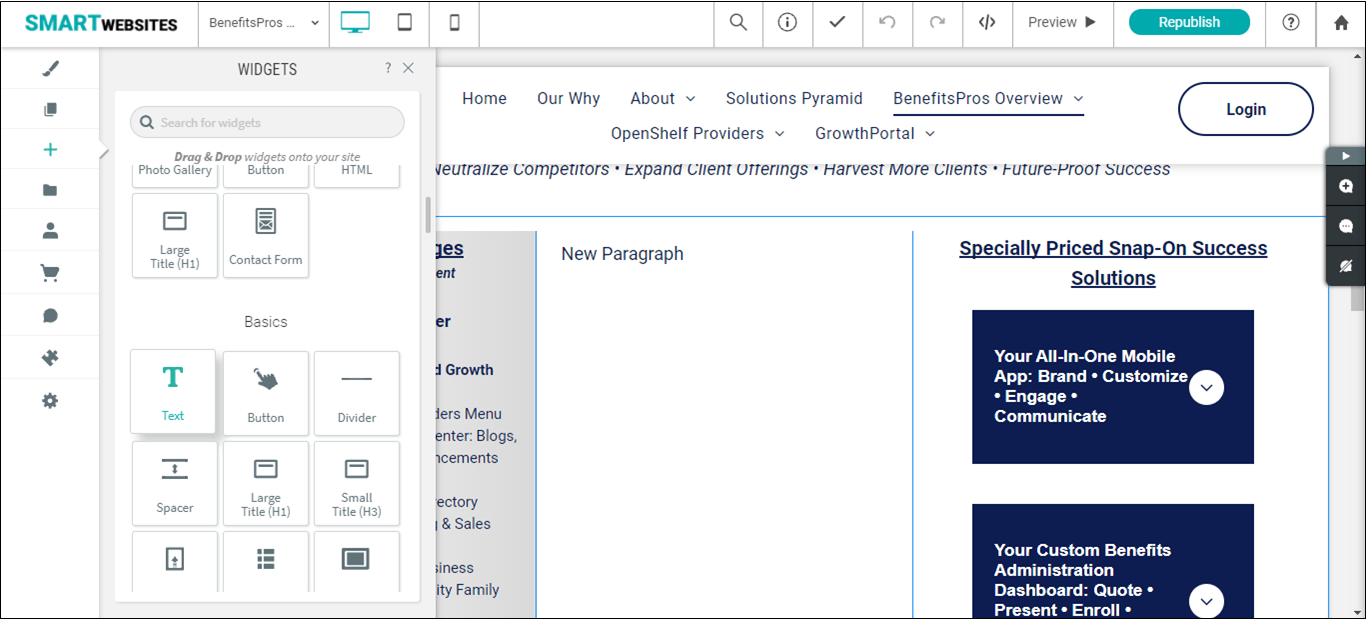
Task: Click the checkmark toolbar icon
Action: tap(837, 22)
